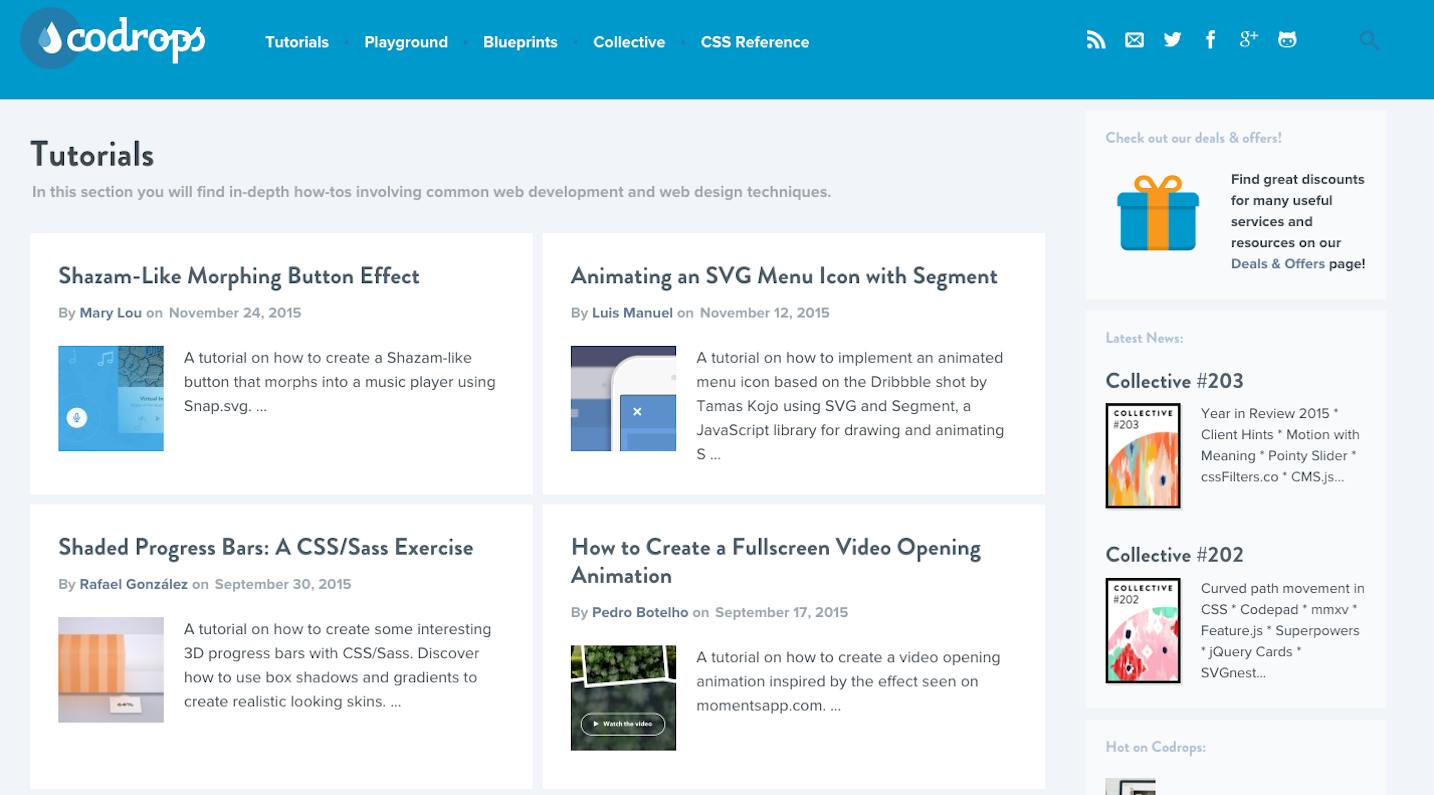Click the email subscription envelope icon
This screenshot has height=795, width=1434.
[x=1134, y=40]
